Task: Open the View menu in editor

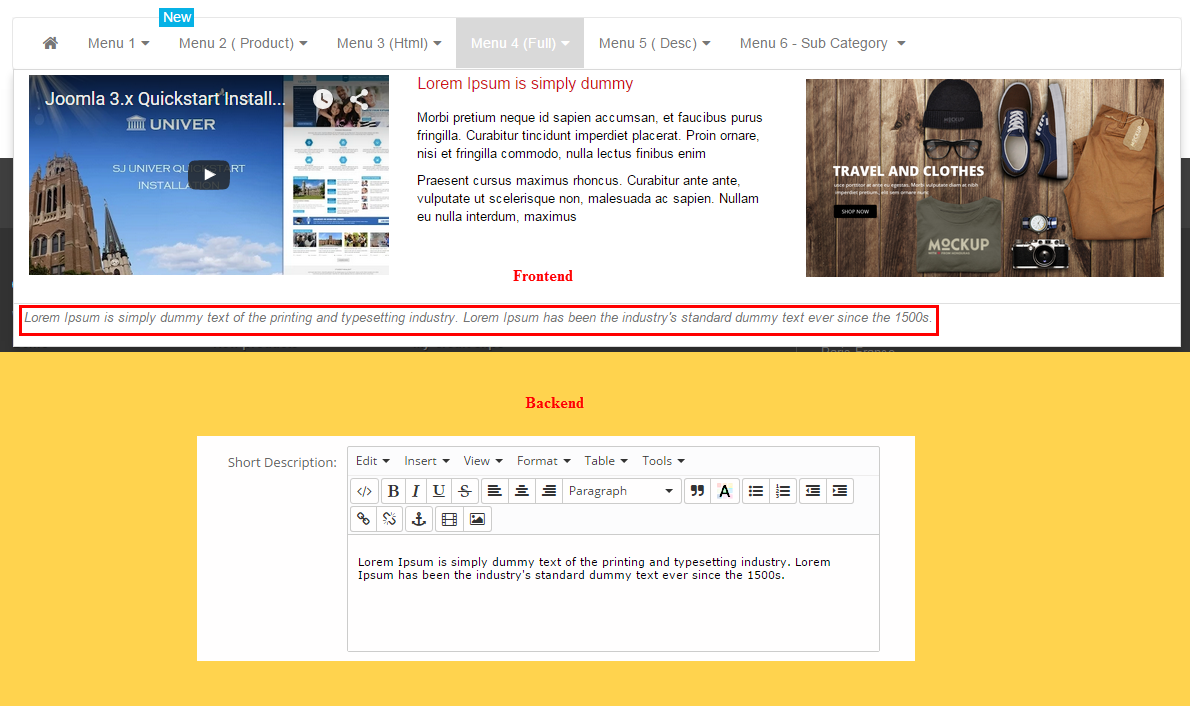Action: (x=483, y=461)
